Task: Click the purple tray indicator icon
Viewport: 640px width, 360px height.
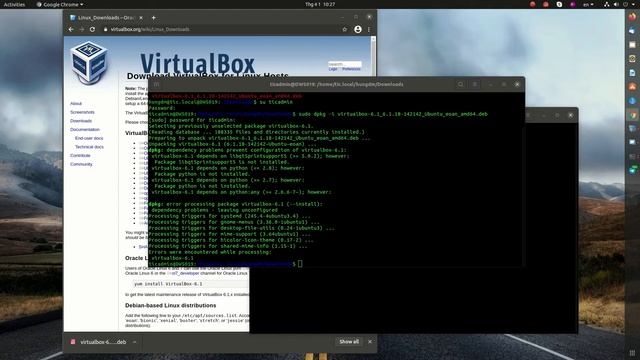Action: pyautogui.click(x=573, y=4)
